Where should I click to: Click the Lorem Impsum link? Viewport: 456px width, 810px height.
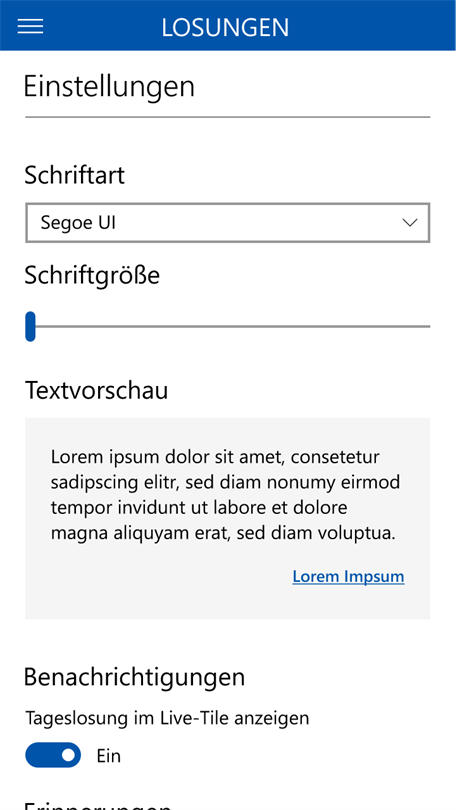(348, 577)
